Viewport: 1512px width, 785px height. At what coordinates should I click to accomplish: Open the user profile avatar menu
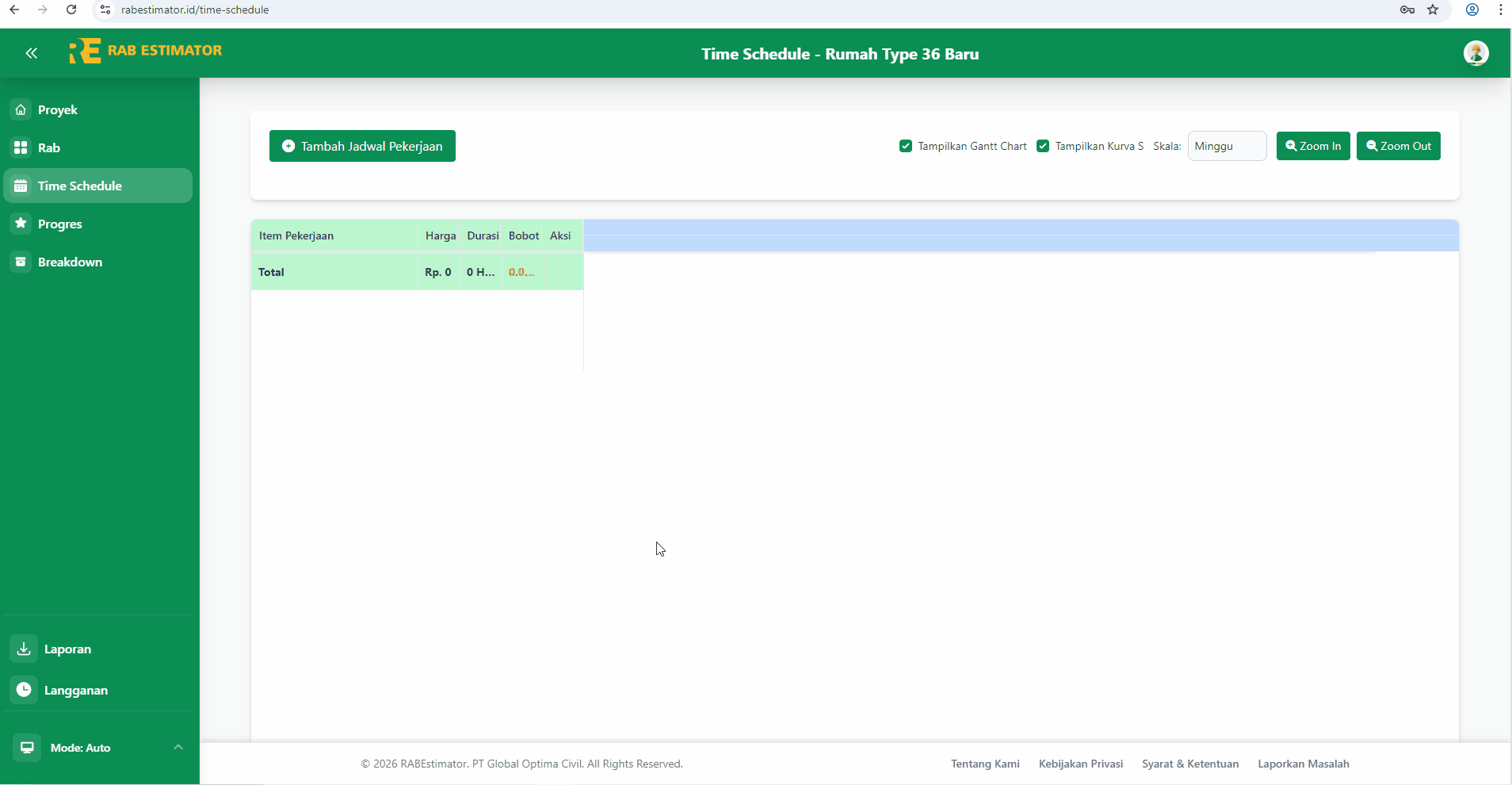coord(1477,53)
